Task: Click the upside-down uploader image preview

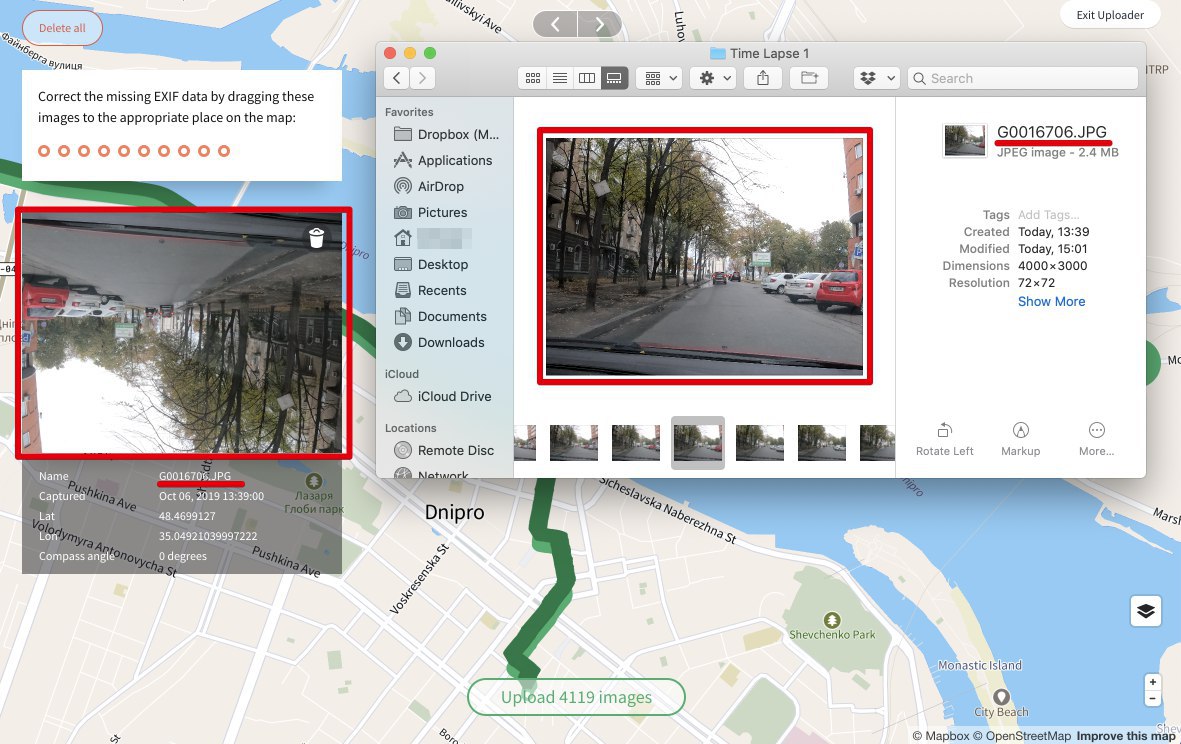Action: click(183, 333)
